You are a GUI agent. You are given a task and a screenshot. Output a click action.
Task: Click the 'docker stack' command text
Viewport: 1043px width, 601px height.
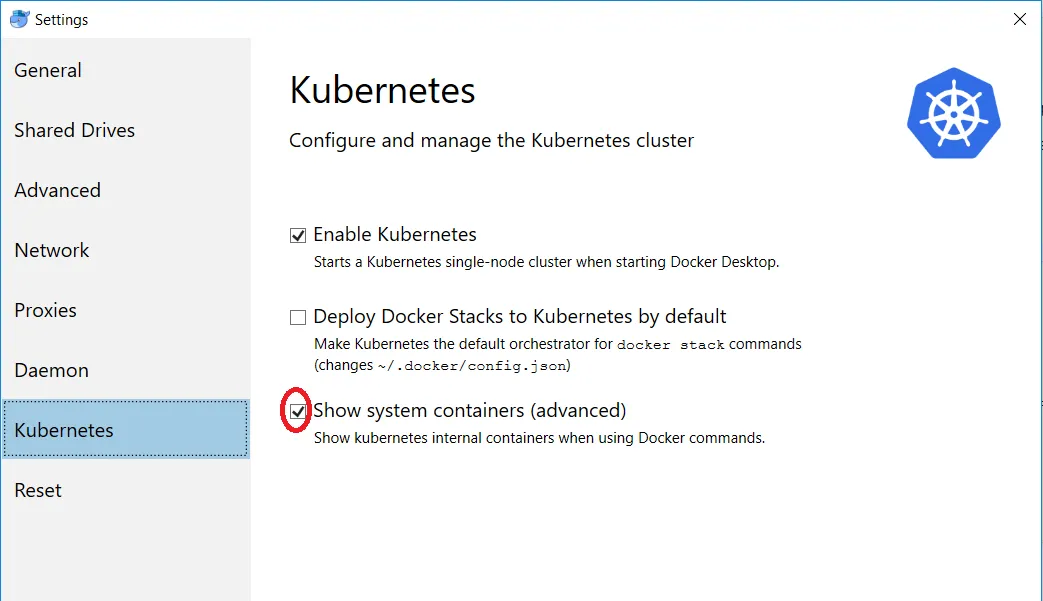670,345
